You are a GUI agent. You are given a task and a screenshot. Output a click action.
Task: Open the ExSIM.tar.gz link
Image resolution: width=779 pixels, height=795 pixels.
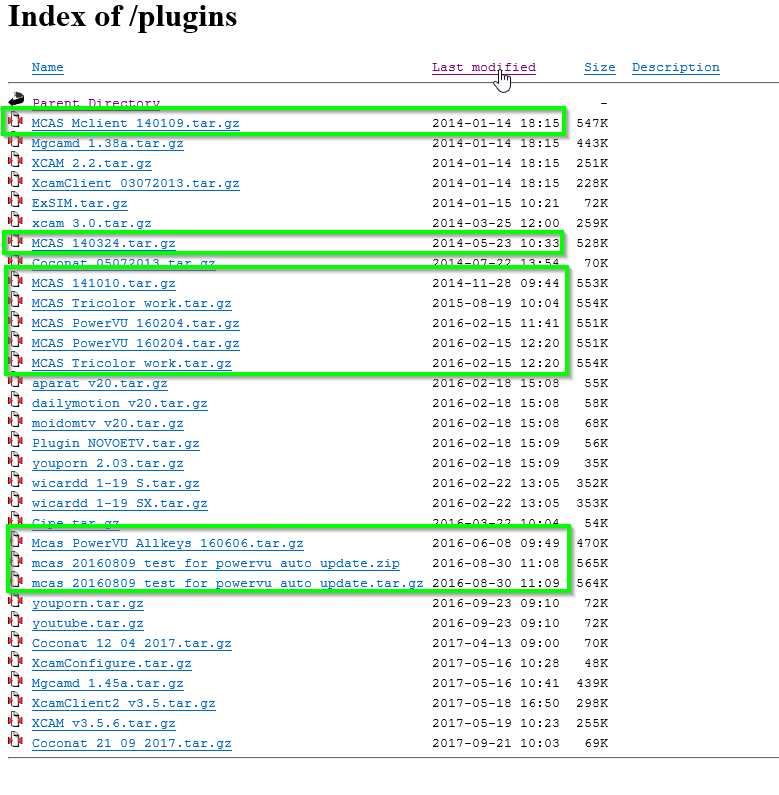click(80, 203)
